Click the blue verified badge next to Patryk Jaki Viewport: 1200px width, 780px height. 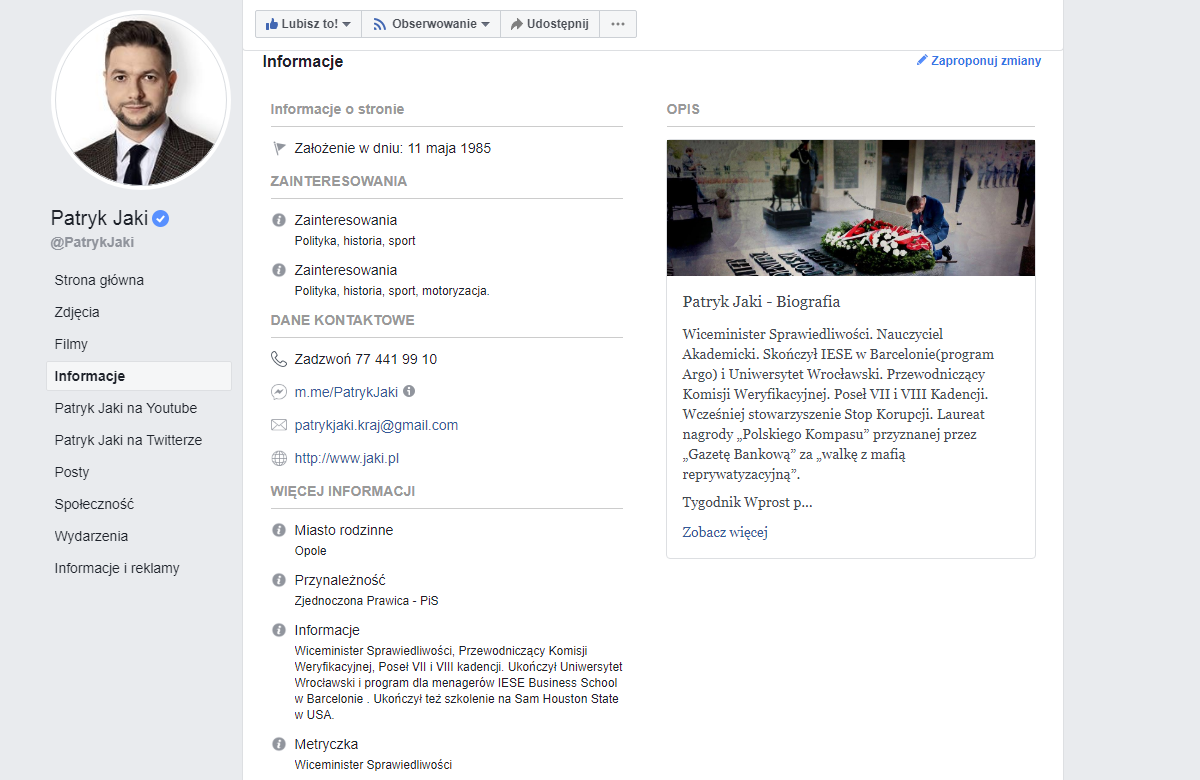coord(158,218)
